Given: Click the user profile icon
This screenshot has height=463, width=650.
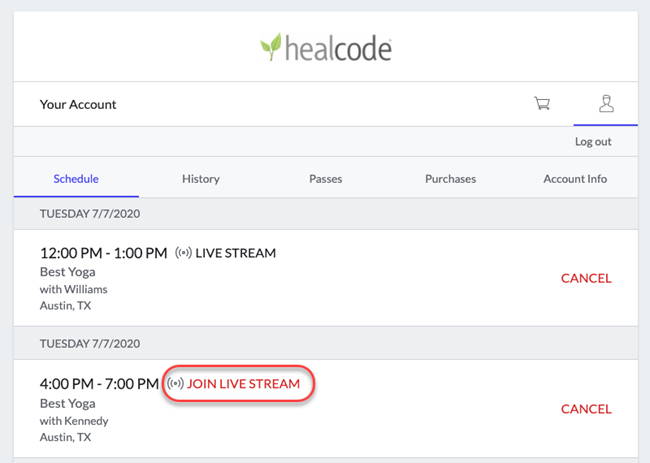Looking at the screenshot, I should point(605,103).
